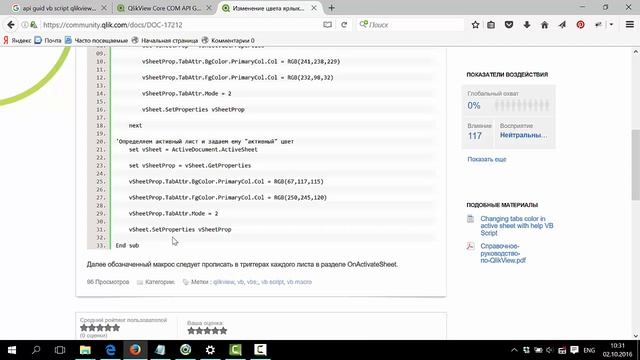Click 'End sub' code line
The image size is (640, 360).
click(x=127, y=245)
